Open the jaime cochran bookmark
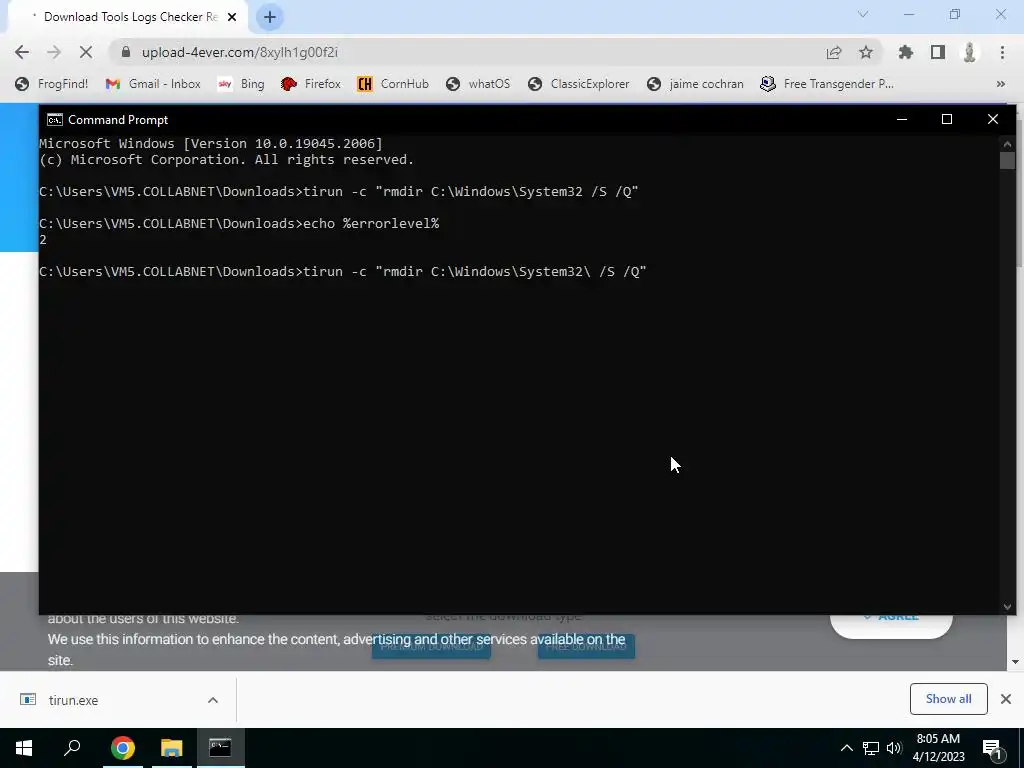 coord(695,84)
